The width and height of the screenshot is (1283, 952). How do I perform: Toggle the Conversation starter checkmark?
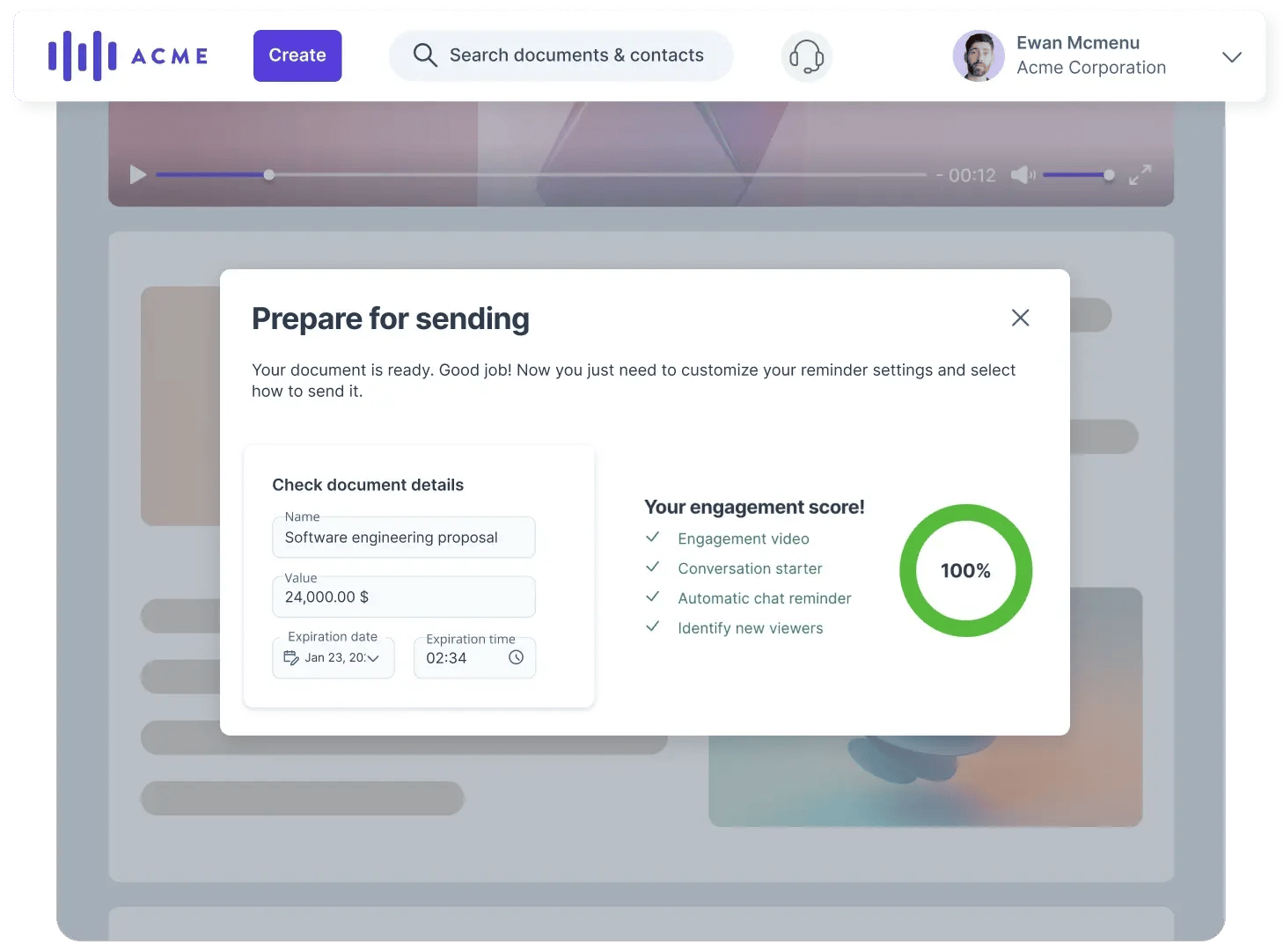653,567
